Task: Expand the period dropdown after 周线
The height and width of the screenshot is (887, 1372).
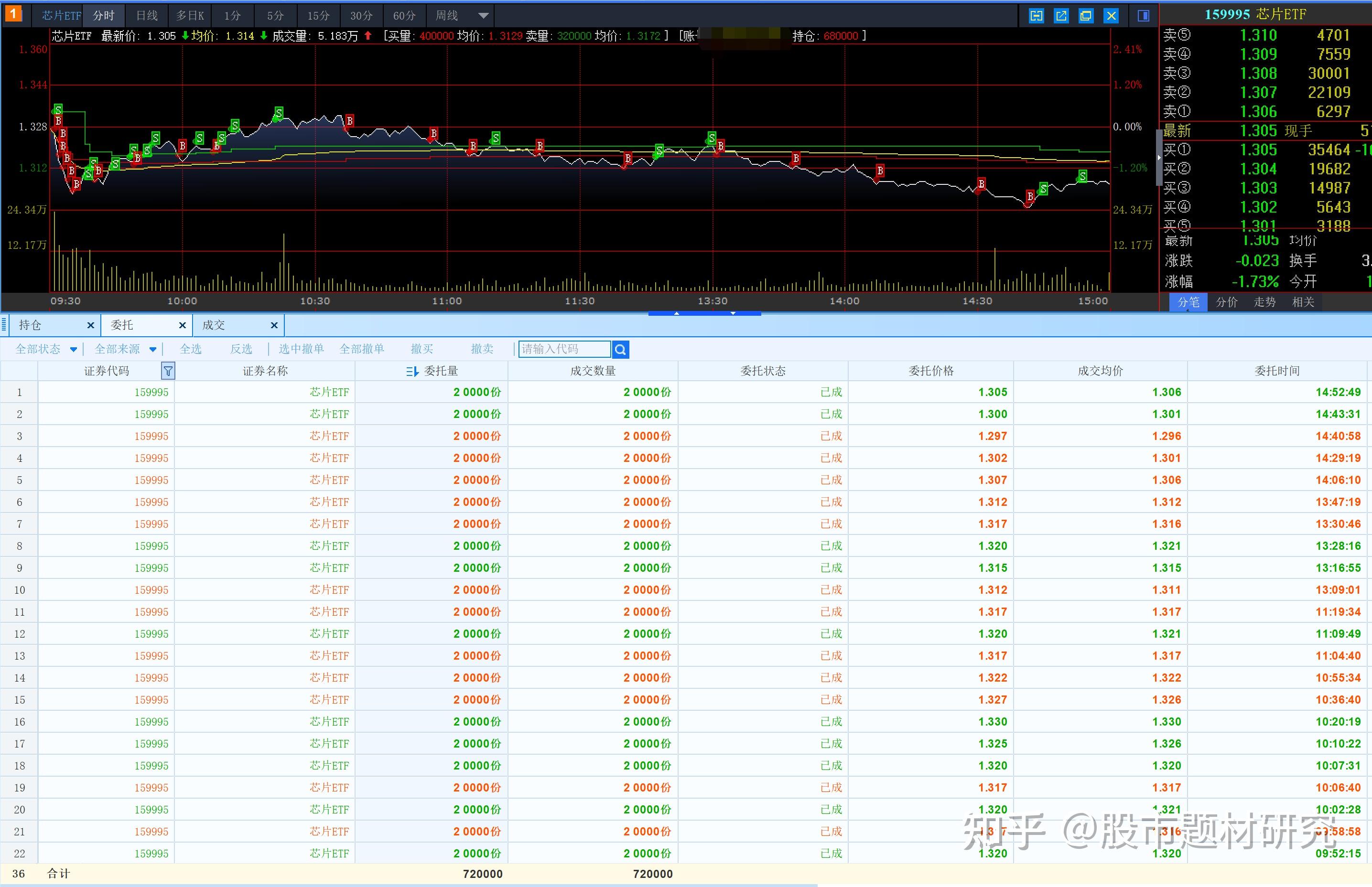Action: 484,16
